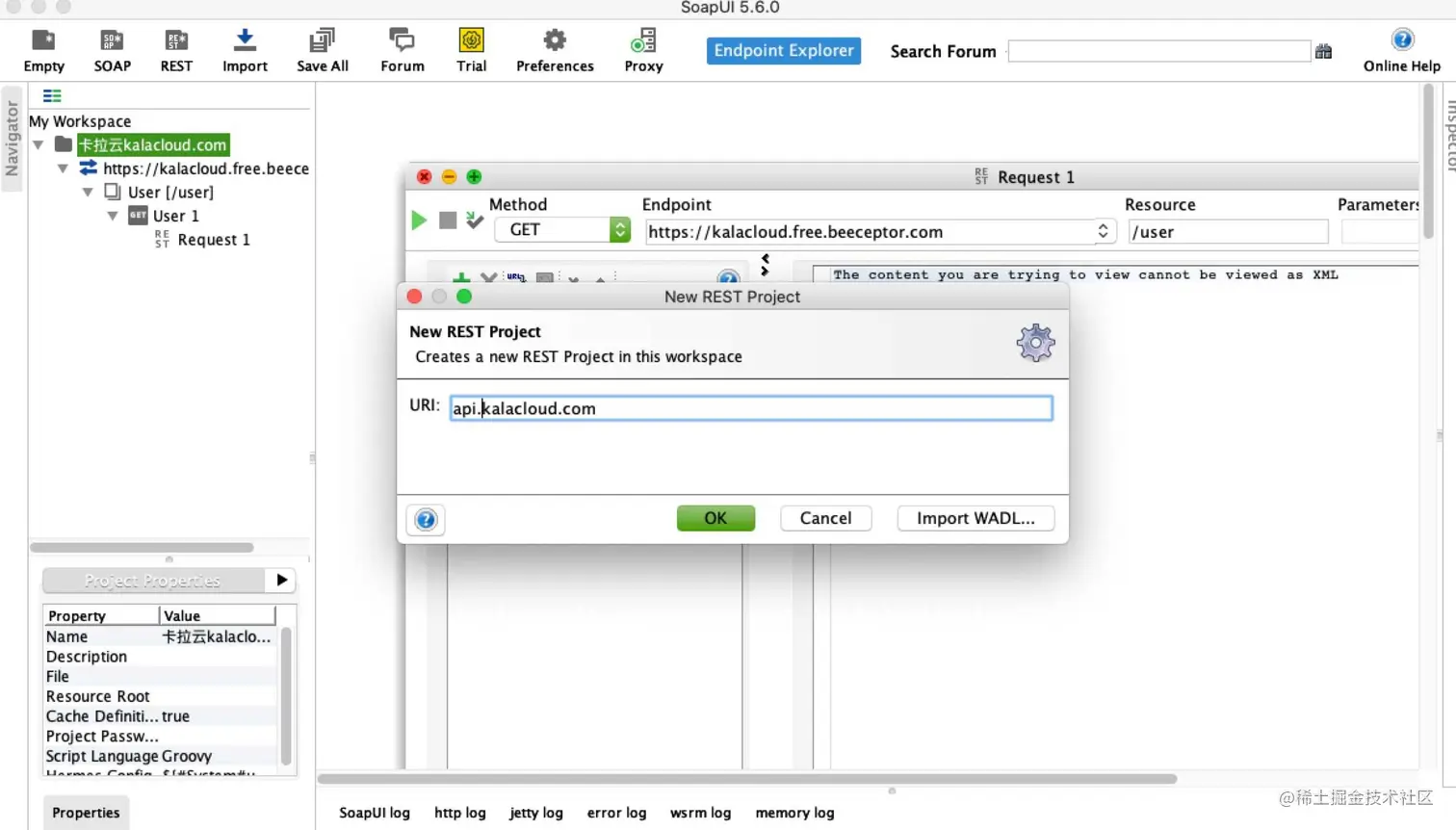This screenshot has width=1456, height=830.
Task: Select the Description property row
Action: [160, 657]
